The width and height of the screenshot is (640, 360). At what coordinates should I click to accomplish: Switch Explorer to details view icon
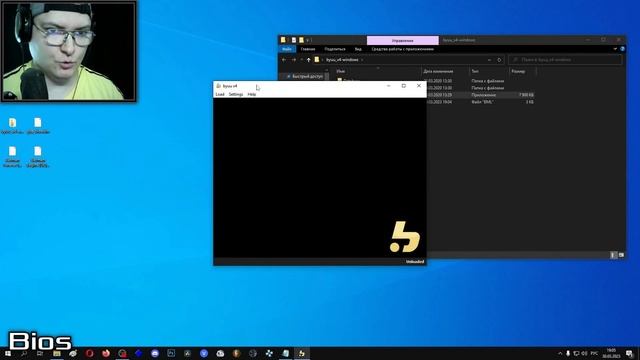pyautogui.click(x=613, y=255)
